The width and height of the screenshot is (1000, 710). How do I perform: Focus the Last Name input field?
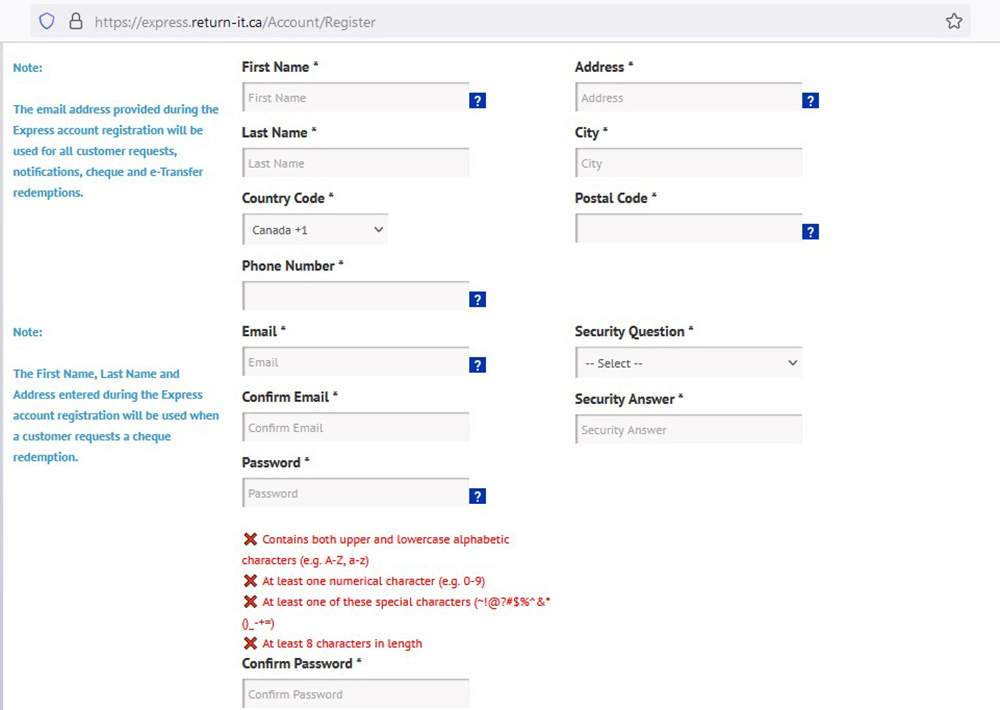click(x=356, y=163)
